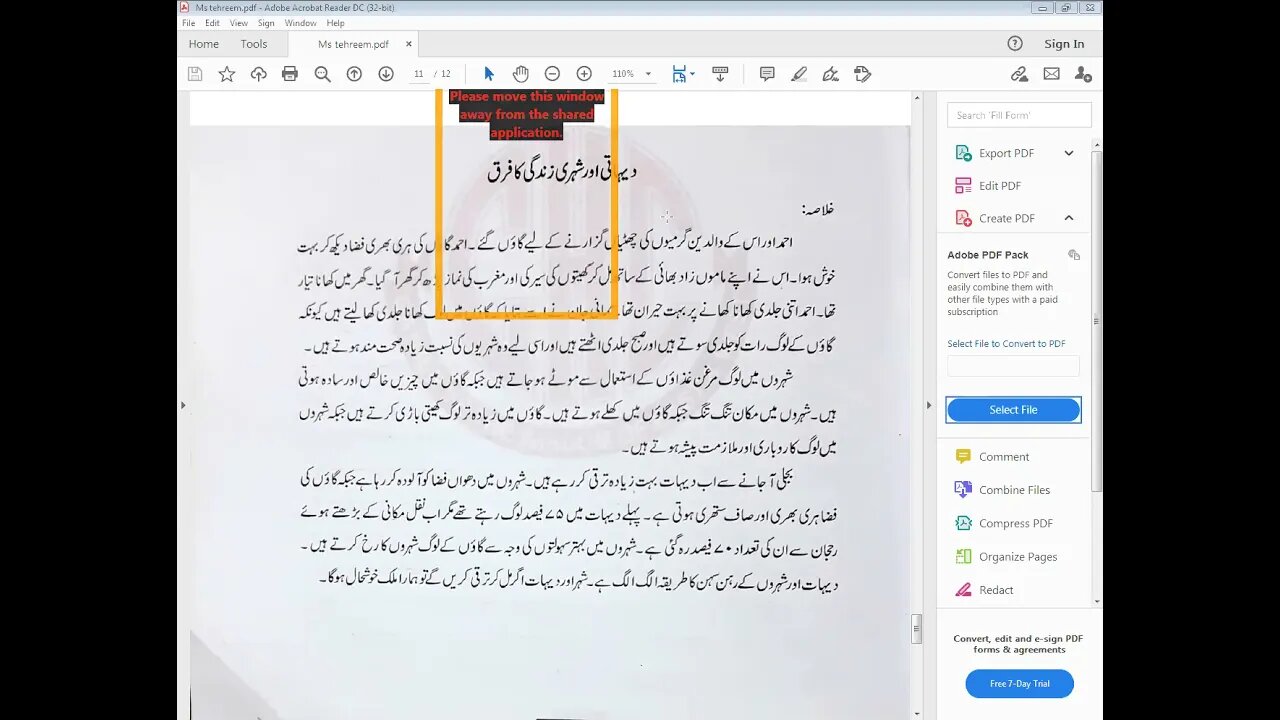Click the empty file field above Select File
The image size is (1280, 720).
pos(1013,366)
